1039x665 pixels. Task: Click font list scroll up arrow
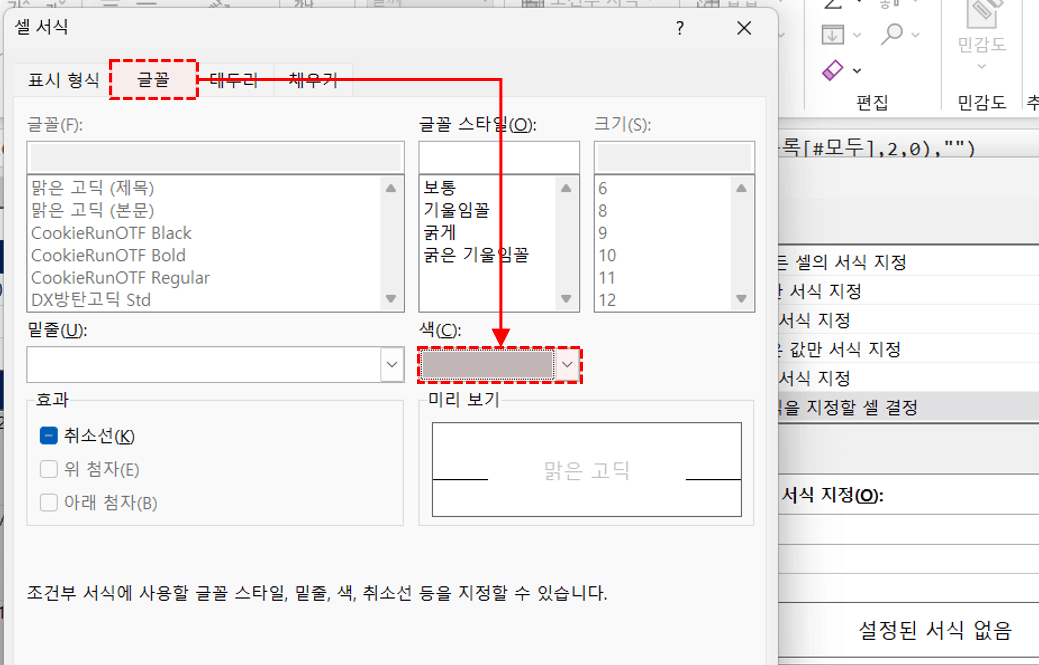391,188
